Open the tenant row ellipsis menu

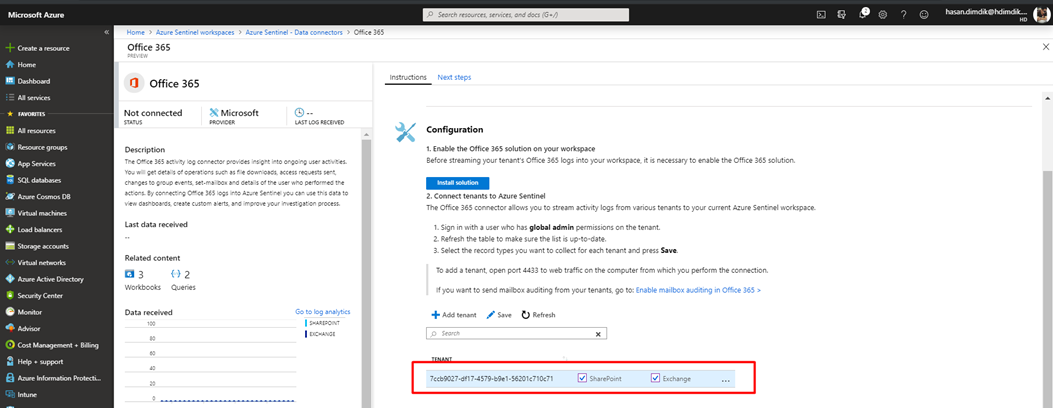(x=725, y=380)
